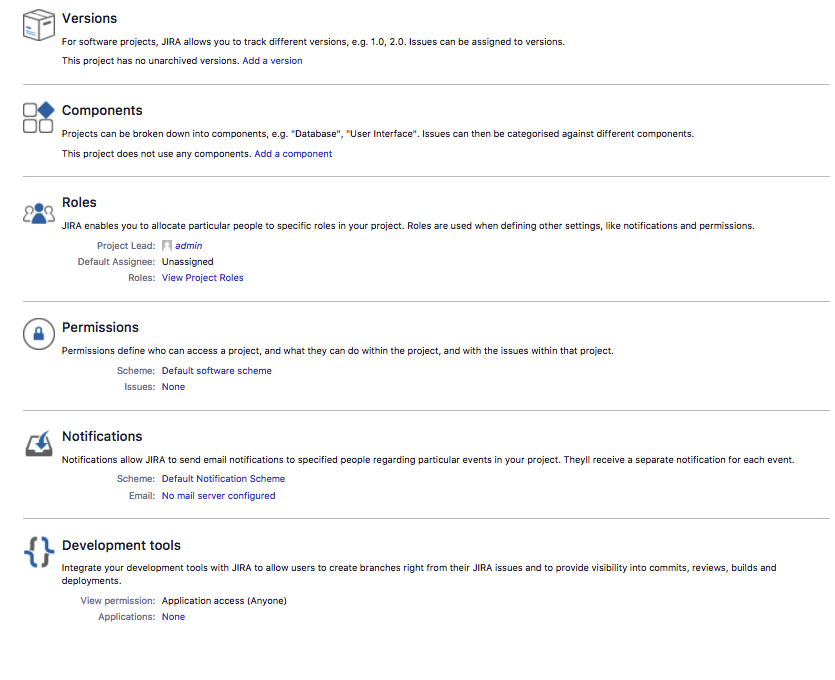Select Issues None under Permissions
Image resolution: width=835 pixels, height=680 pixels.
(x=173, y=387)
